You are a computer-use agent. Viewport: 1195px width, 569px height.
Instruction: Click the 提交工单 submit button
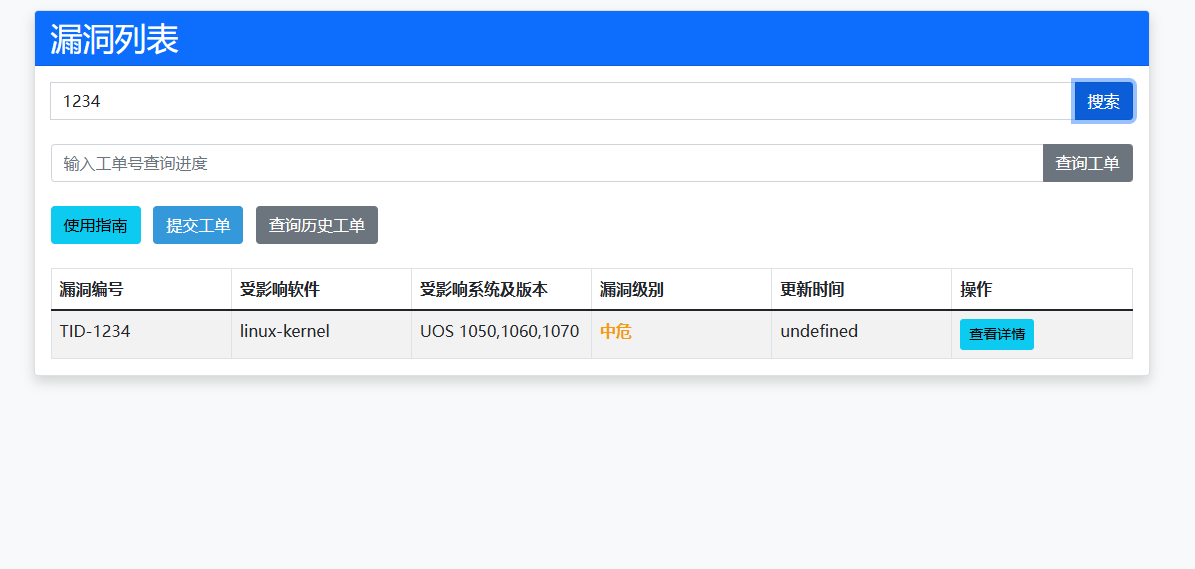point(198,225)
